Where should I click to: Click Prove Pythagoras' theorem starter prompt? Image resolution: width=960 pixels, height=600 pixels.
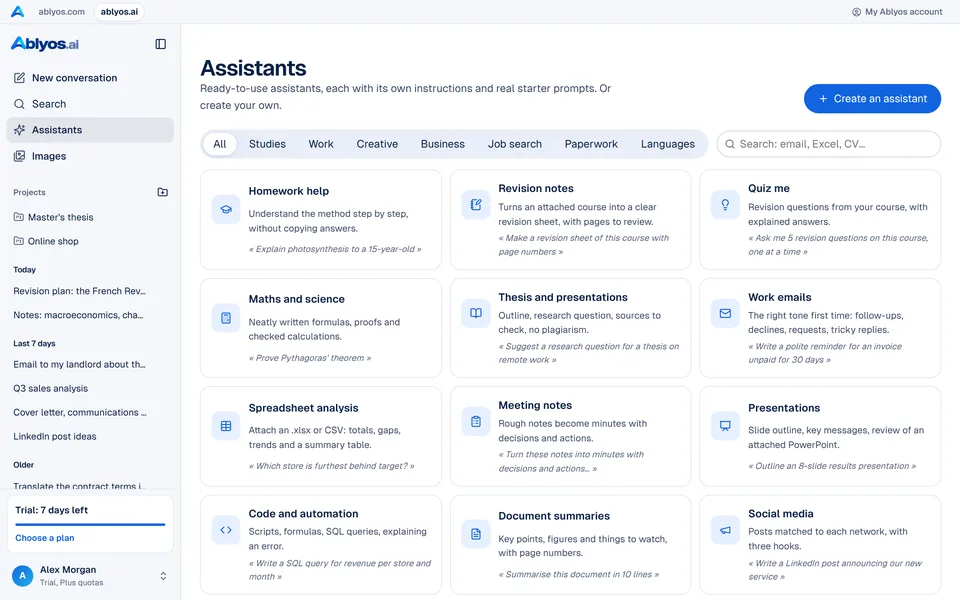(x=310, y=358)
